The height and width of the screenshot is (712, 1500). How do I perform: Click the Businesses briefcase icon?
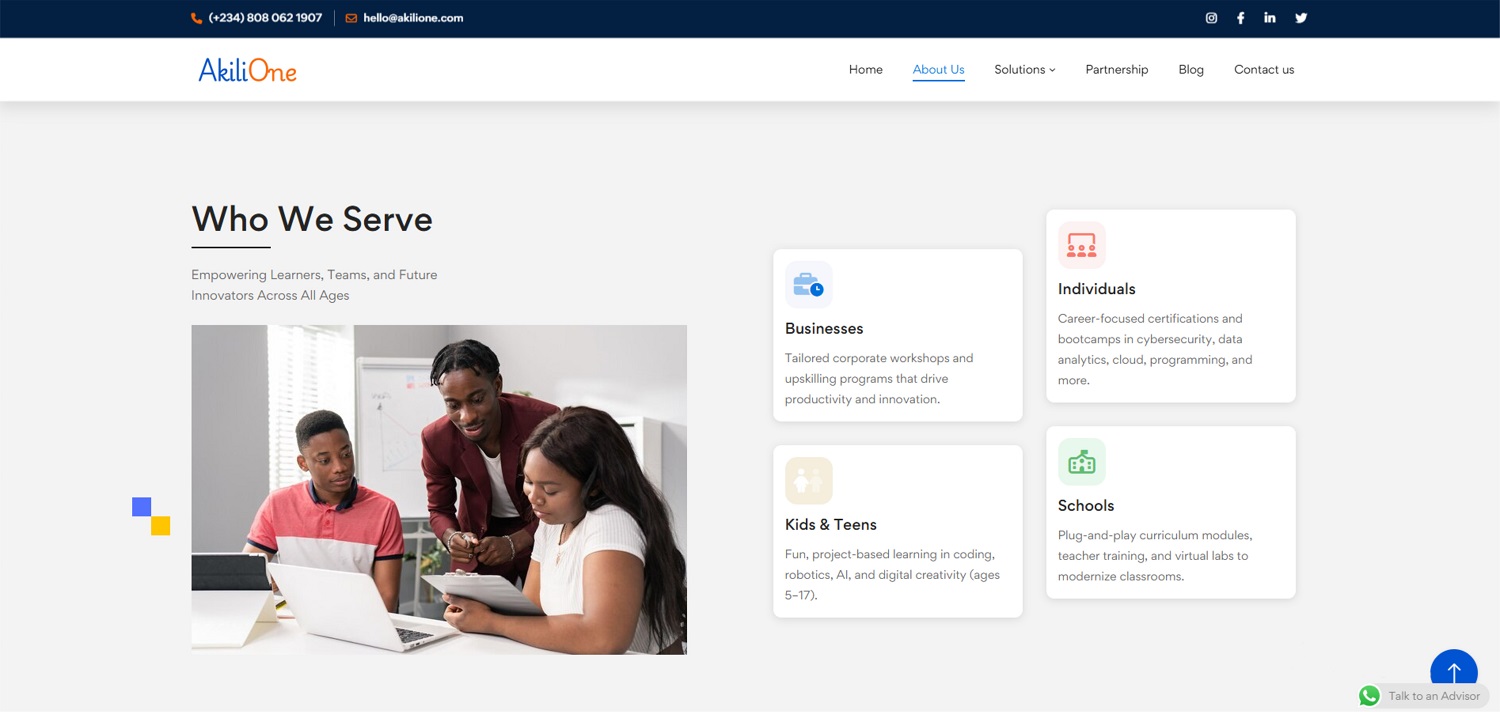coord(808,285)
